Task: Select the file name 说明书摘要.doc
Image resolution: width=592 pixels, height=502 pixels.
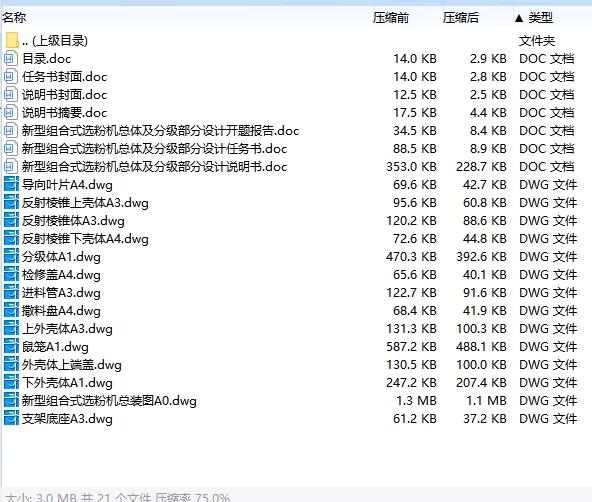Action: pyautogui.click(x=65, y=112)
